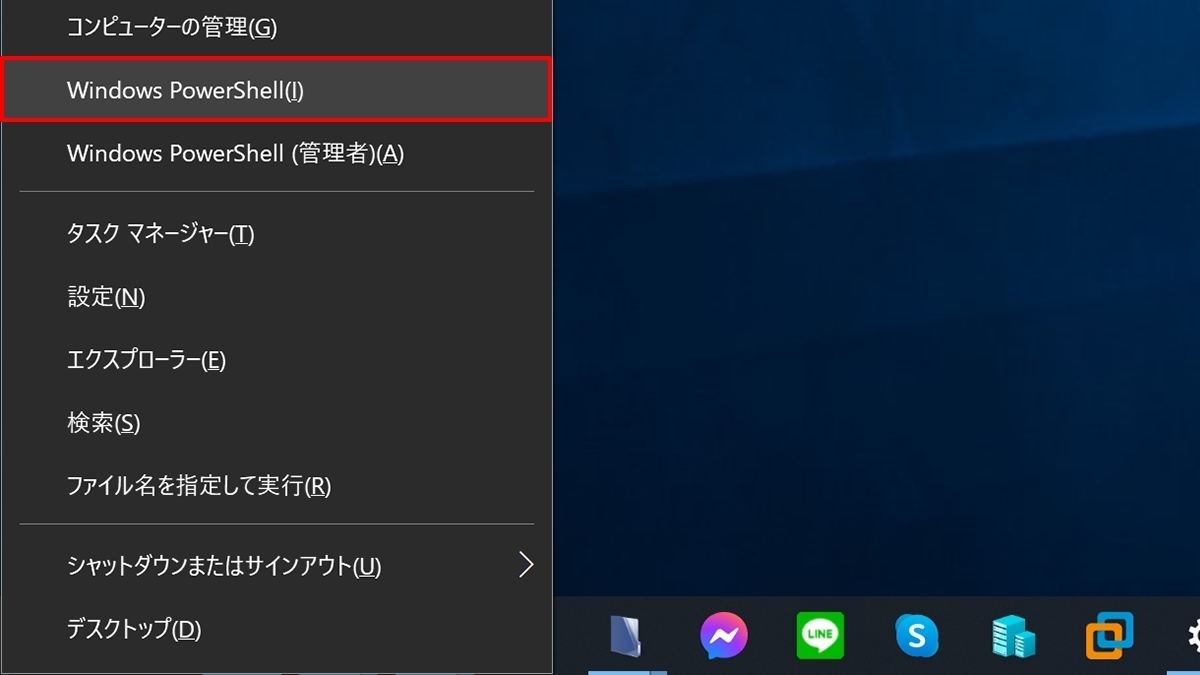
Task: Open VMware overlapping squares taskbar icon
Action: tap(1110, 636)
